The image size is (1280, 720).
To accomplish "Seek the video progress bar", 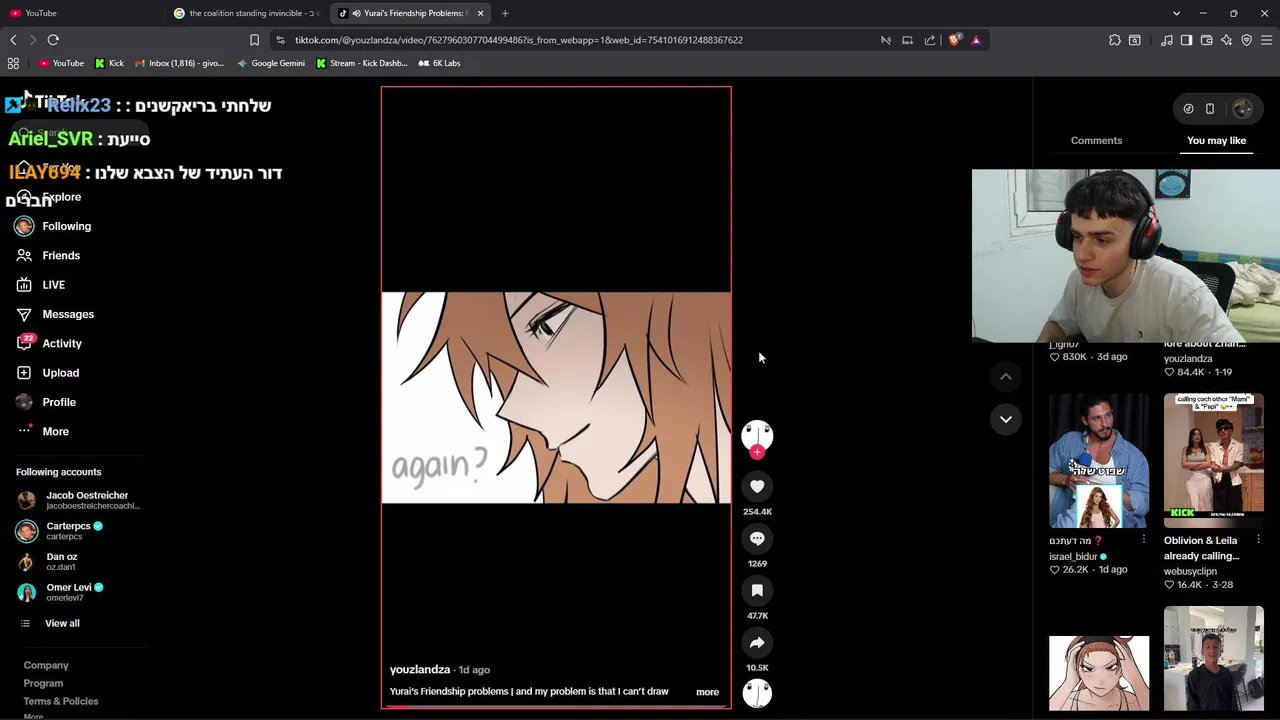I will click(556, 706).
